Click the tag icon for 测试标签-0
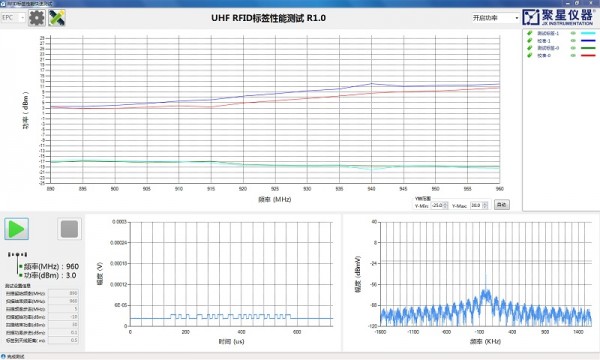 [530, 48]
